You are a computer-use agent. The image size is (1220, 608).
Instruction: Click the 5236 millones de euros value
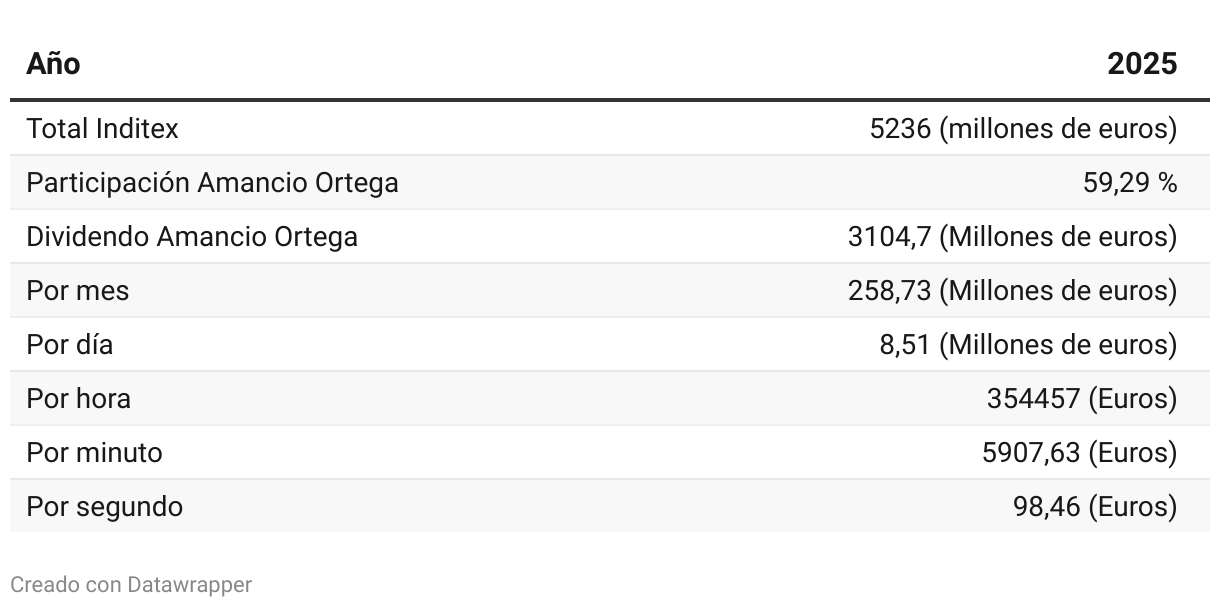[1024, 129]
